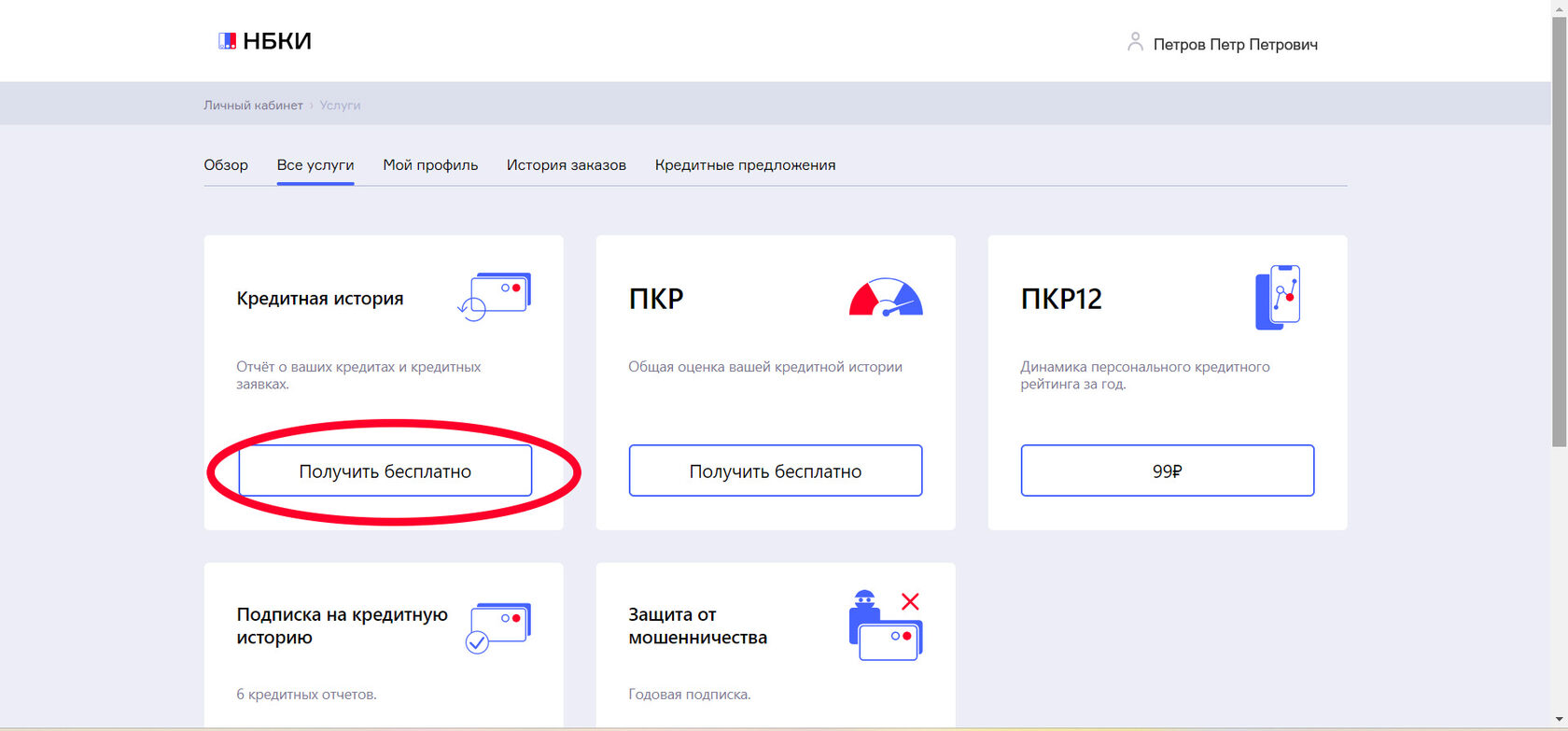Click the user profile avatar icon
Viewport: 1568px width, 731px height.
coord(1135,42)
